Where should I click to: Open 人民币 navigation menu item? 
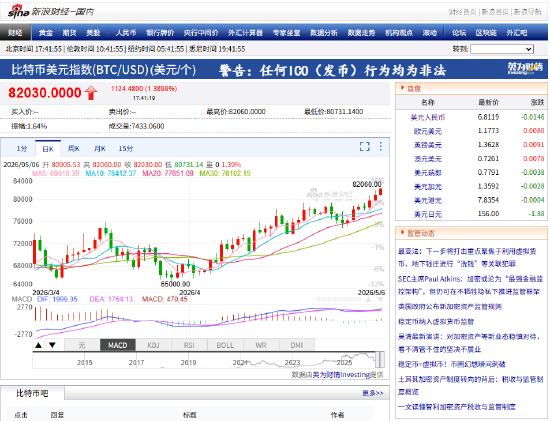click(126, 33)
